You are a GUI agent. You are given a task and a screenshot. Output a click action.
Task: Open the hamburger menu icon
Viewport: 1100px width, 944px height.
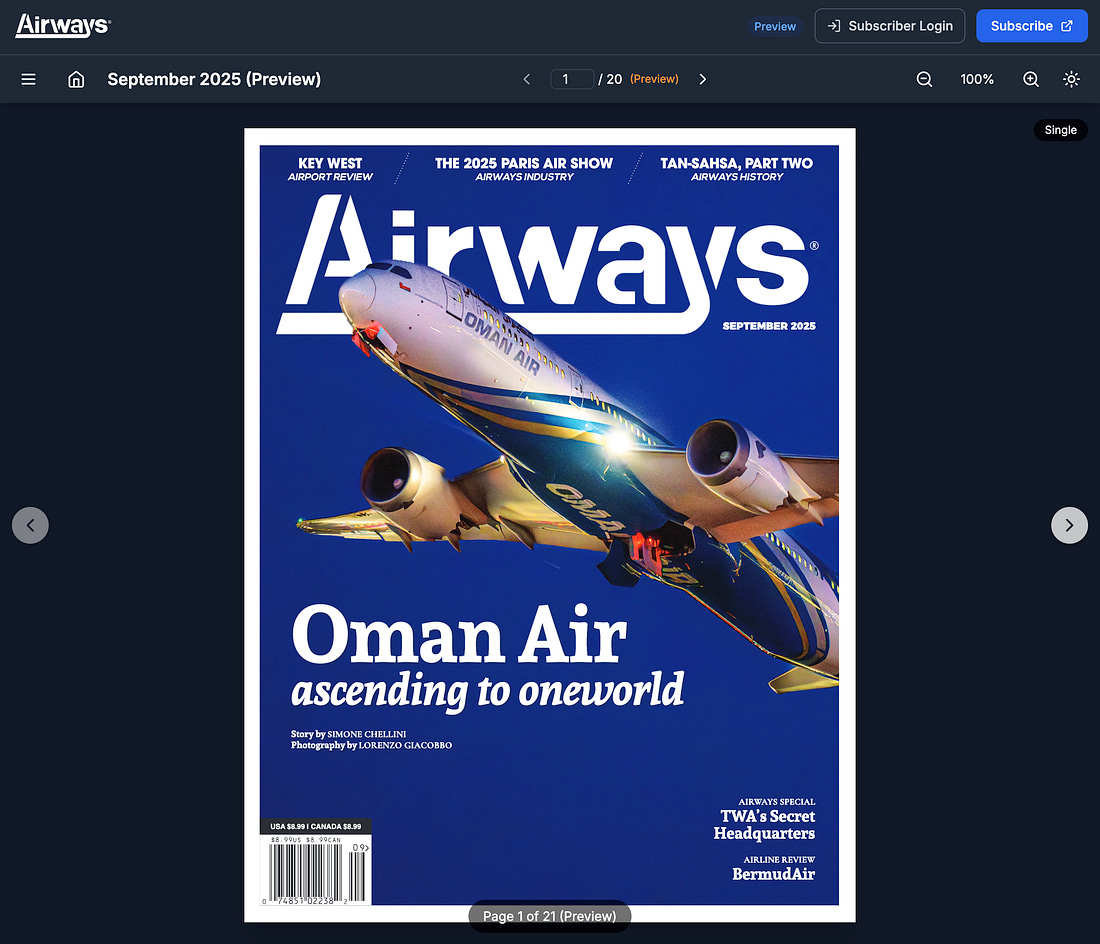[x=29, y=79]
